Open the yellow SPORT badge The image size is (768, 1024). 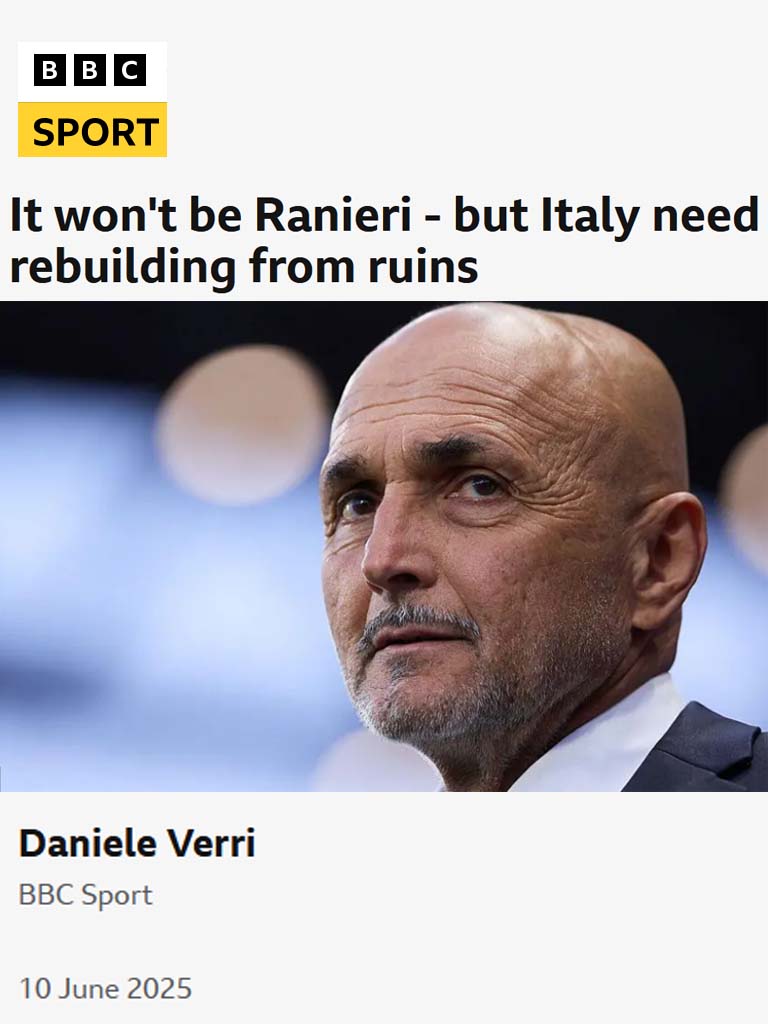[92, 130]
